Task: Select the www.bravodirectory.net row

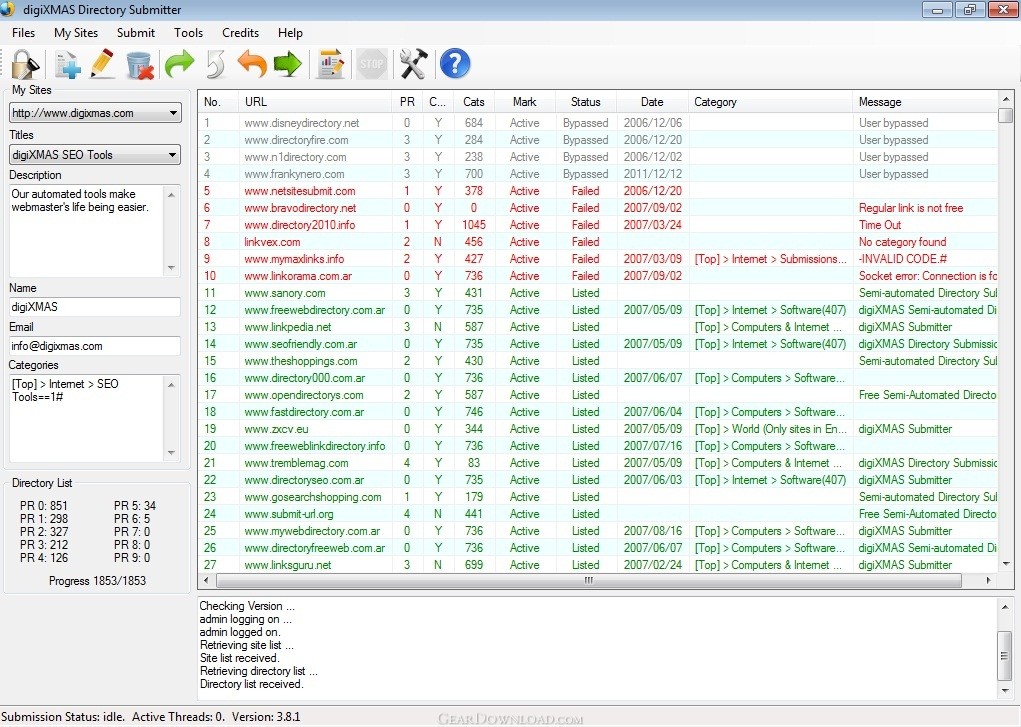Action: 598,208
